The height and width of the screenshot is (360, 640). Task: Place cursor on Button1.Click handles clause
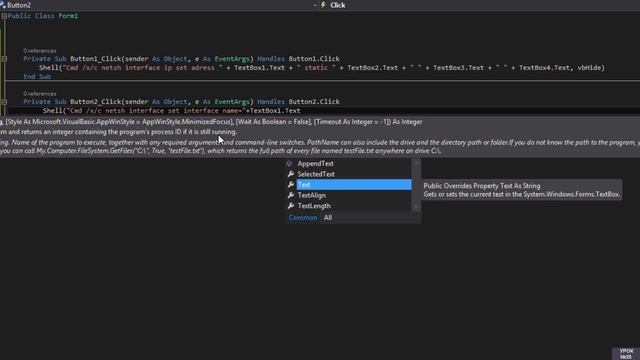coord(314,59)
